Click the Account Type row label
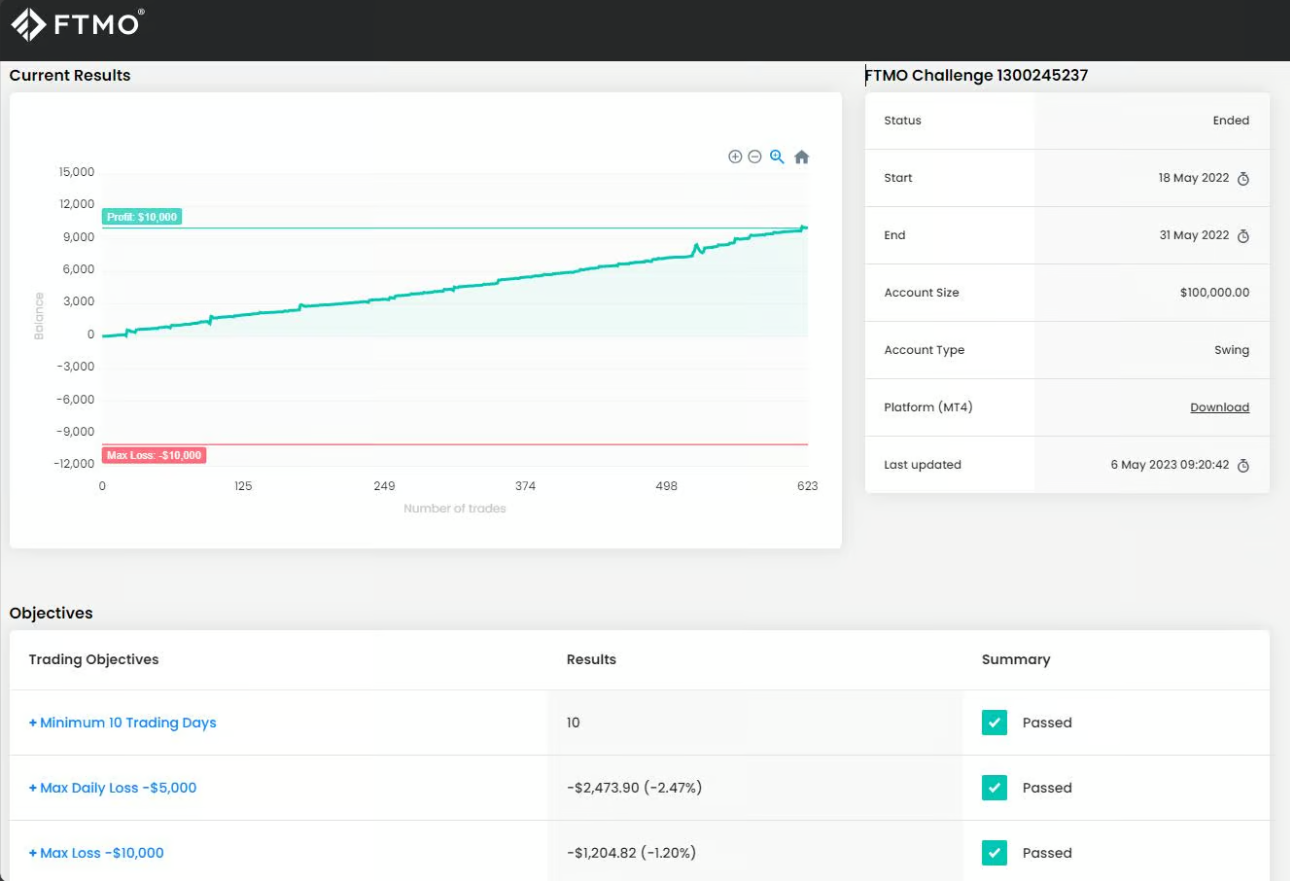The image size is (1290, 881). tap(924, 351)
